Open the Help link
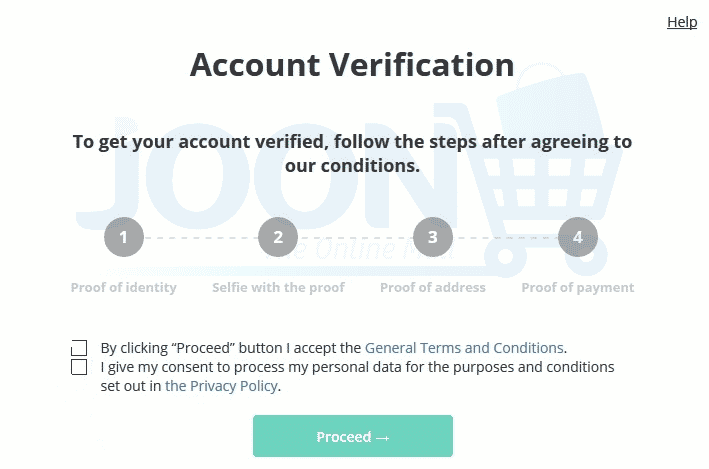Image resolution: width=709 pixels, height=469 pixels. click(x=682, y=22)
